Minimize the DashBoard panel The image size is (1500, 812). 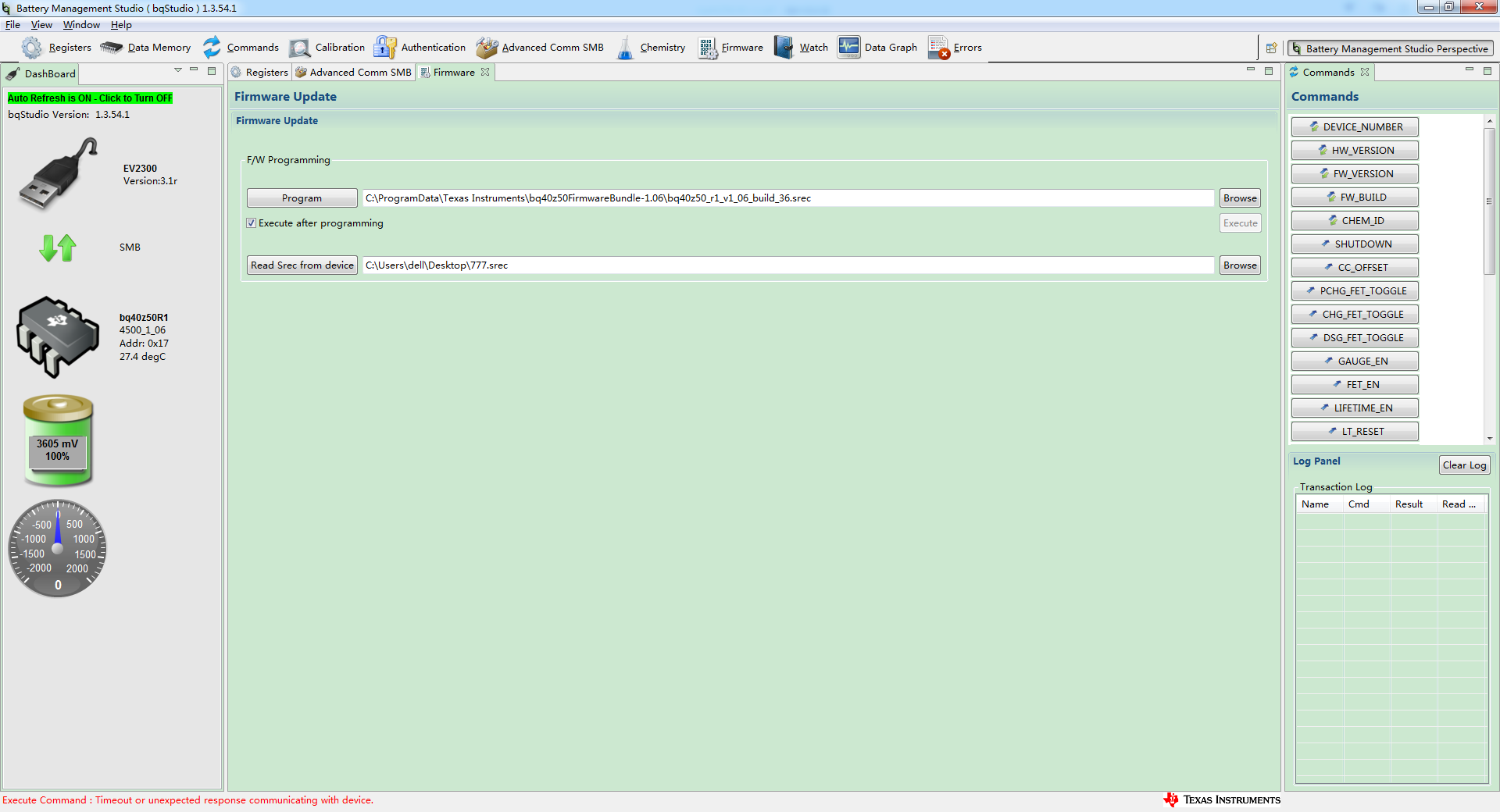(x=194, y=70)
